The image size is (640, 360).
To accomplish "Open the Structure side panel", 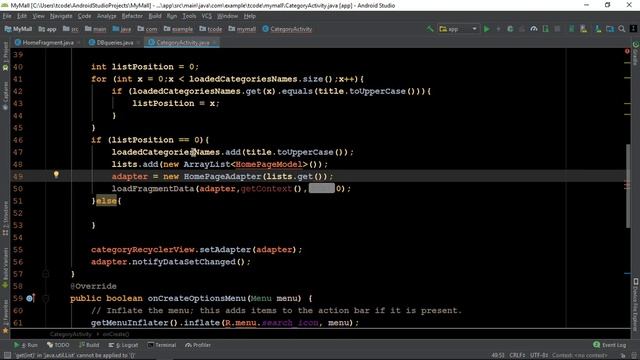I will [x=5, y=218].
